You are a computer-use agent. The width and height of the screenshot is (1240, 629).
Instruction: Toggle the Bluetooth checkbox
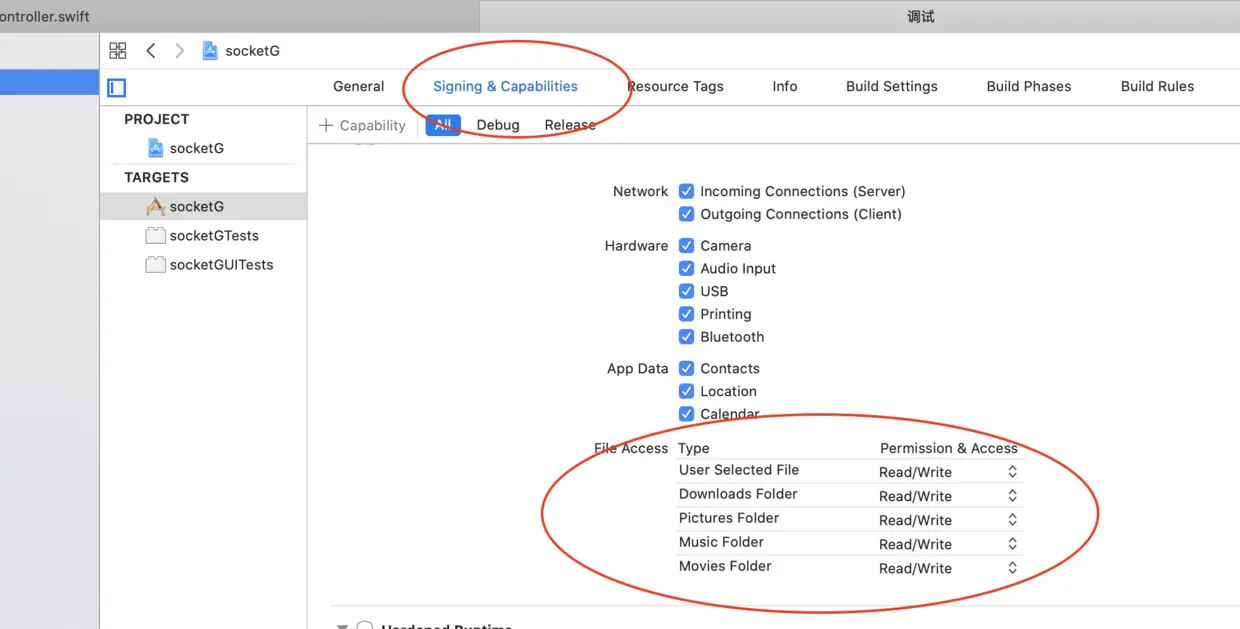tap(686, 337)
